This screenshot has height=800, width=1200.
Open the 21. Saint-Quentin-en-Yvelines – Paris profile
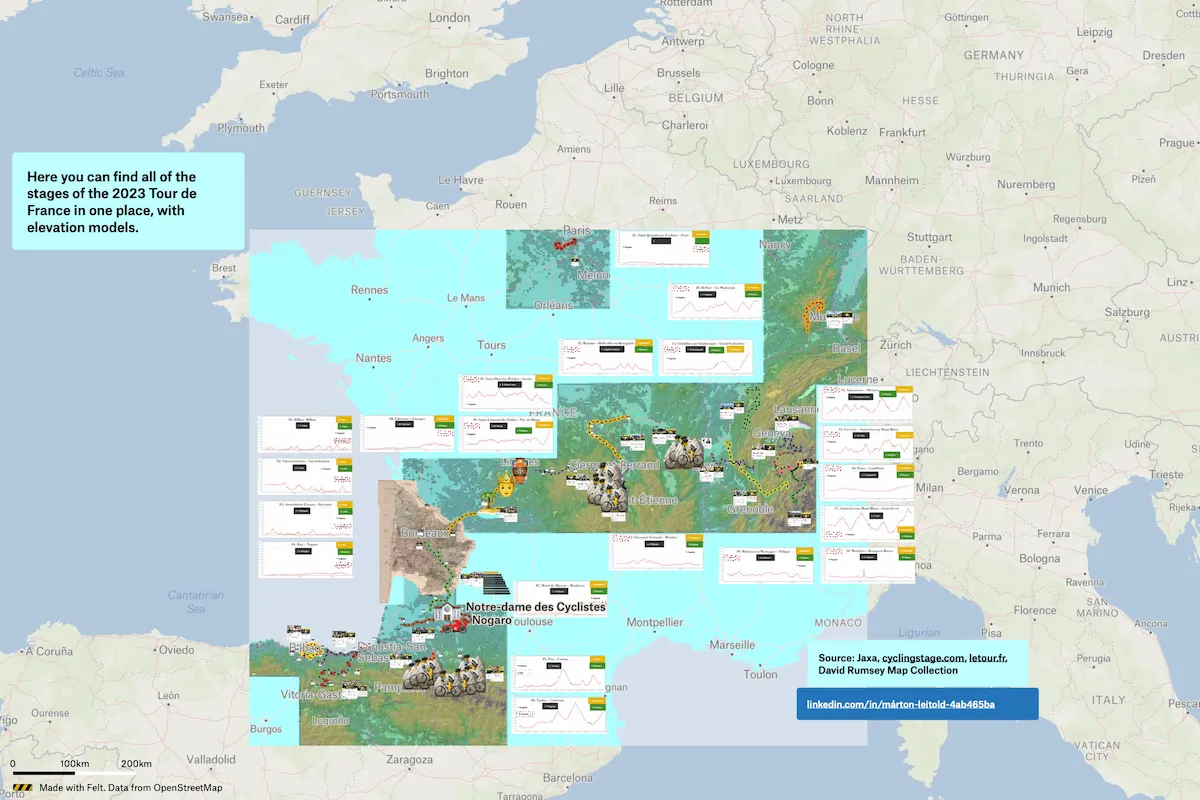click(x=664, y=248)
